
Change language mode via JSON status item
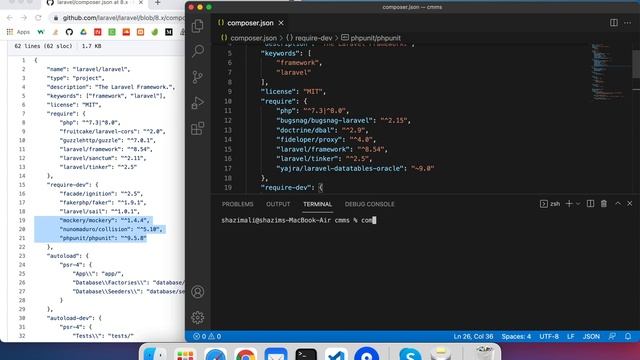pos(591,336)
